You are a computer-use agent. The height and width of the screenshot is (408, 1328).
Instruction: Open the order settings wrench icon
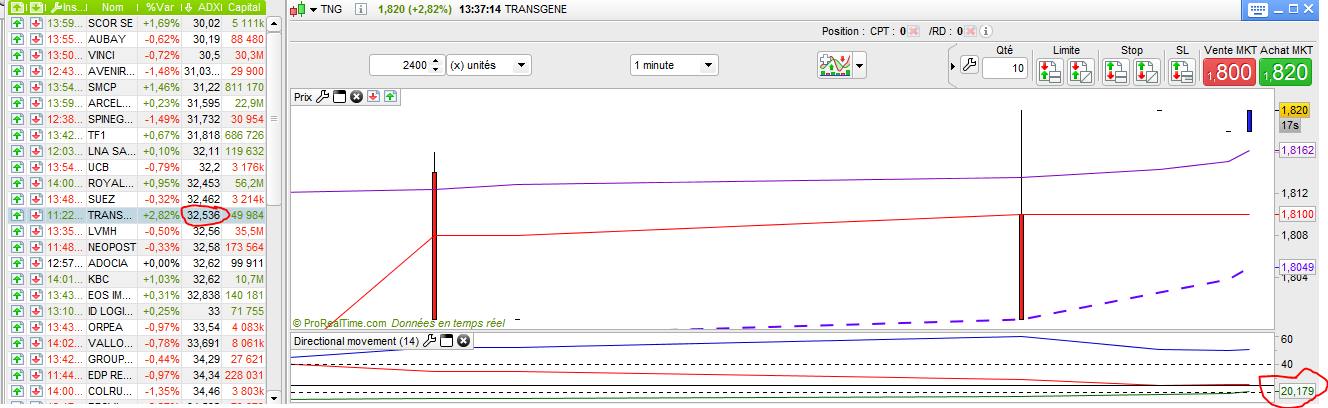click(968, 66)
